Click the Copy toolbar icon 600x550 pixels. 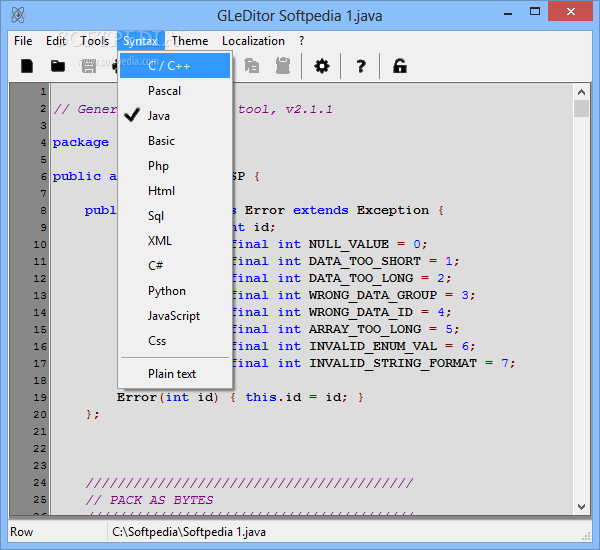coord(252,66)
